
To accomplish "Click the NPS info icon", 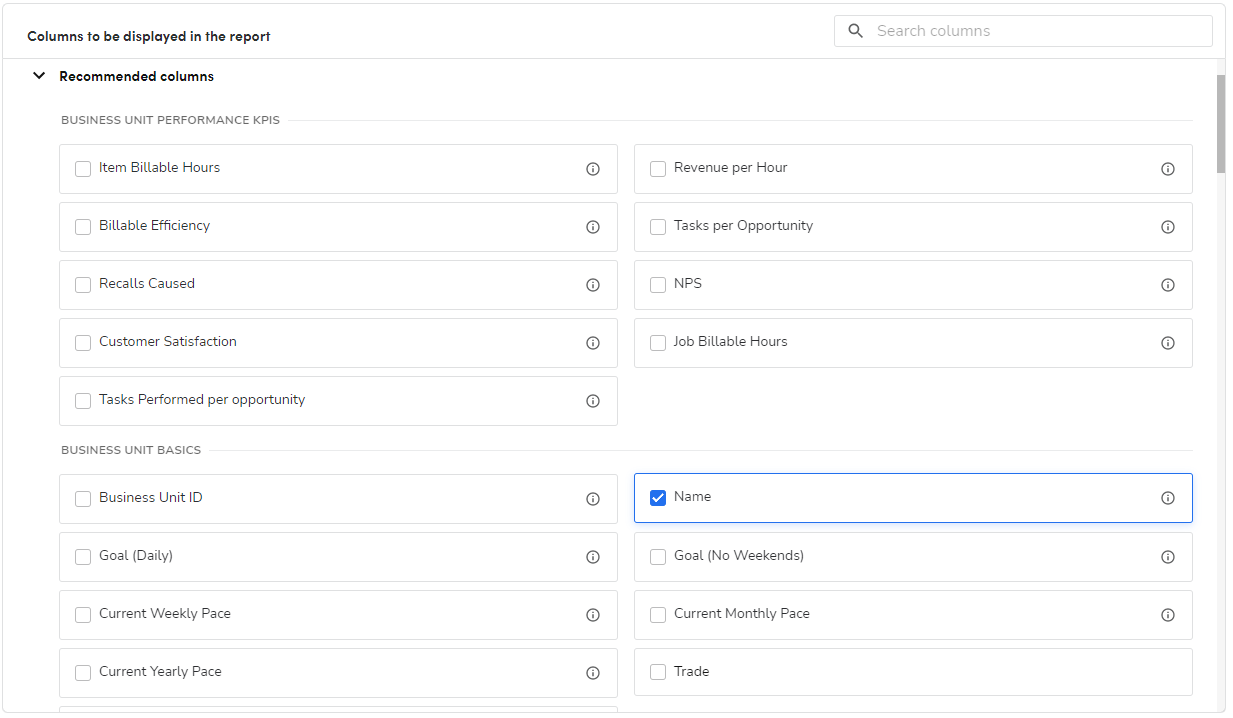I will coord(1167,285).
